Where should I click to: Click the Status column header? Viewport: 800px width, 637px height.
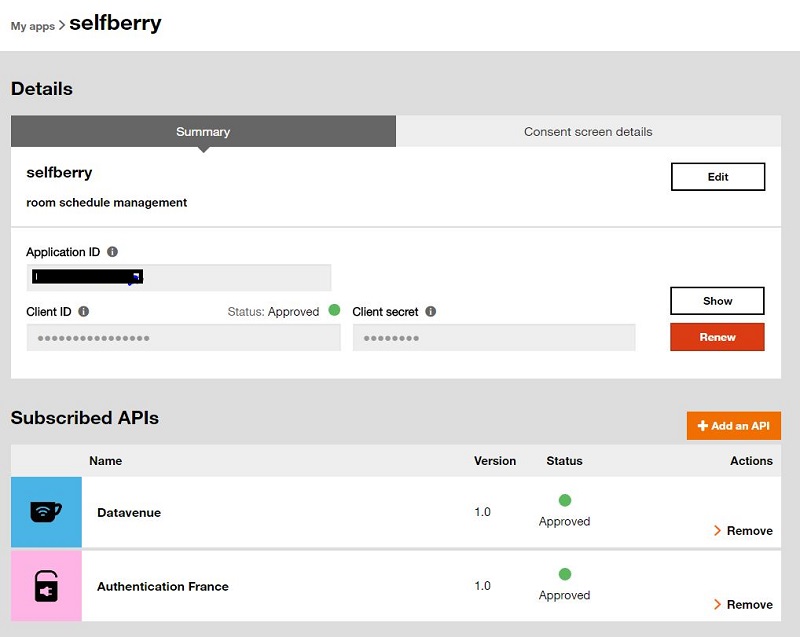coord(564,461)
